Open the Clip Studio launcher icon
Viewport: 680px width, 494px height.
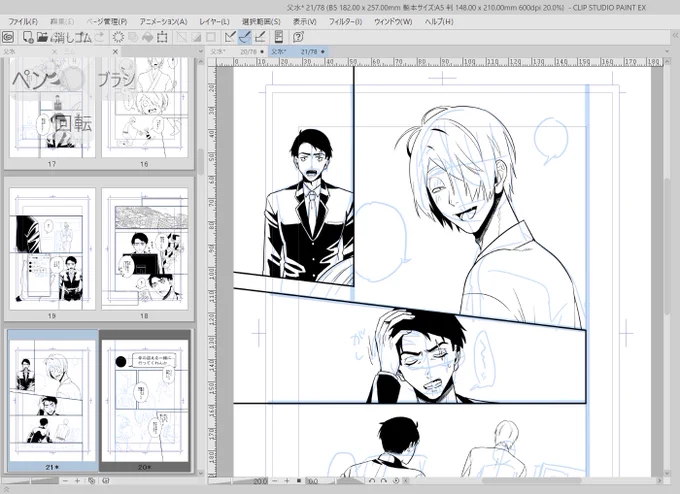pos(8,37)
